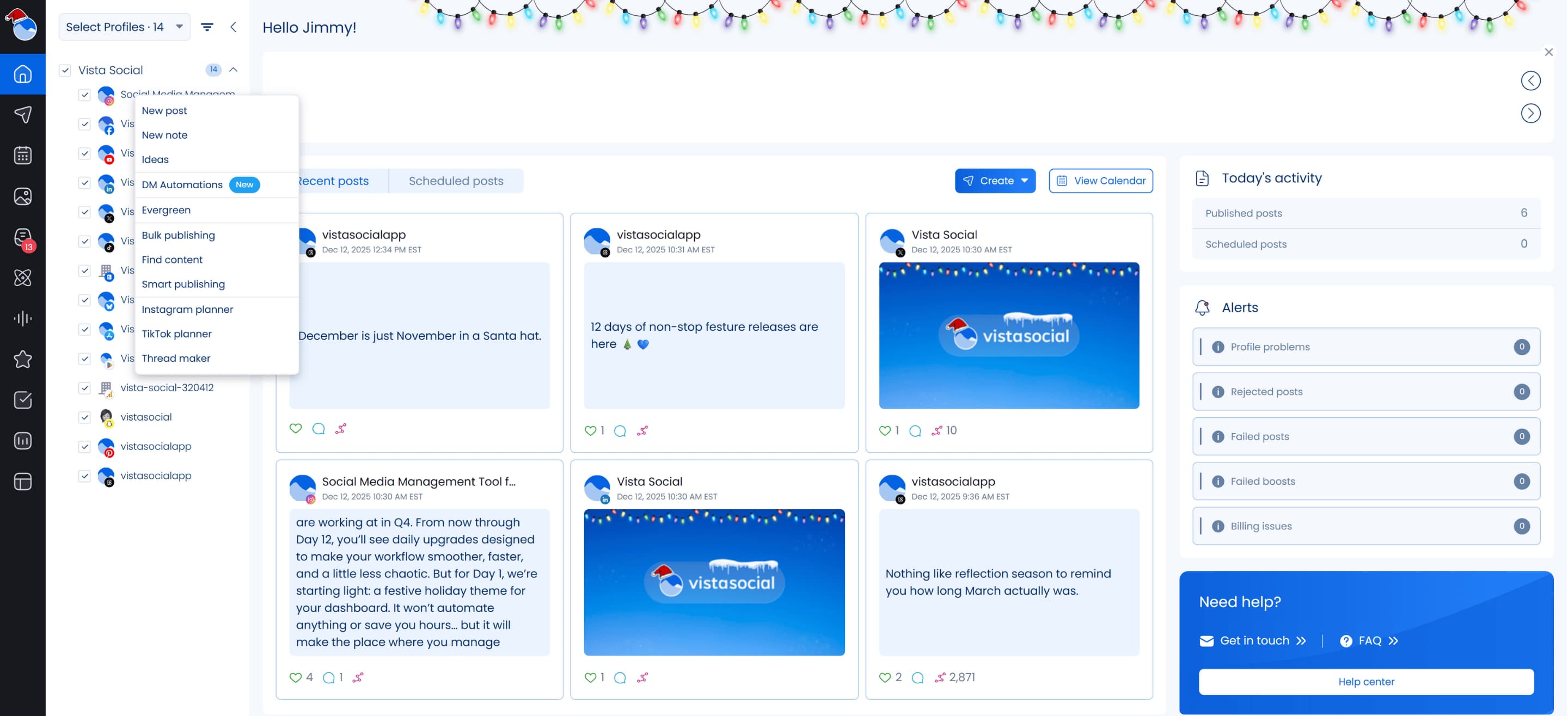The image size is (1568, 716).
Task: Open the Reports bar-chart sidebar icon
Action: click(x=22, y=441)
